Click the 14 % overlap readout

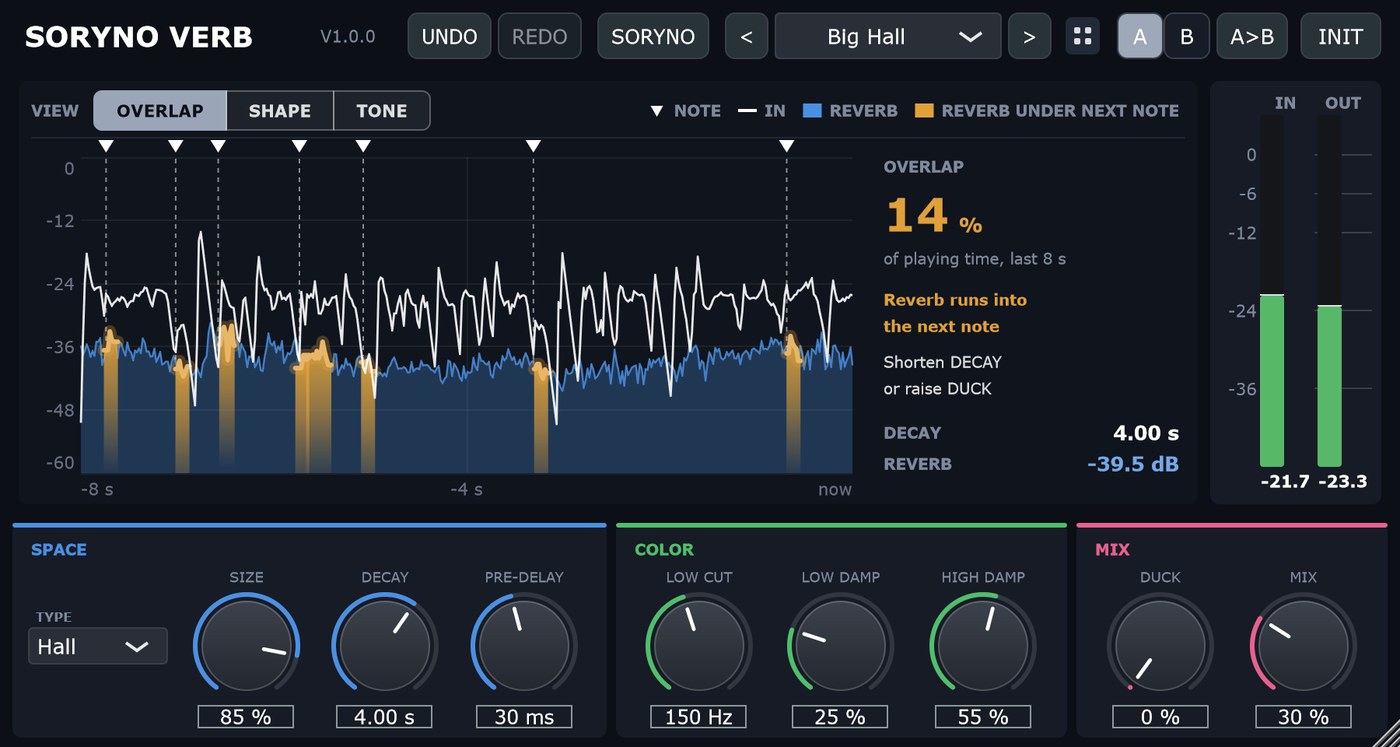[x=934, y=216]
